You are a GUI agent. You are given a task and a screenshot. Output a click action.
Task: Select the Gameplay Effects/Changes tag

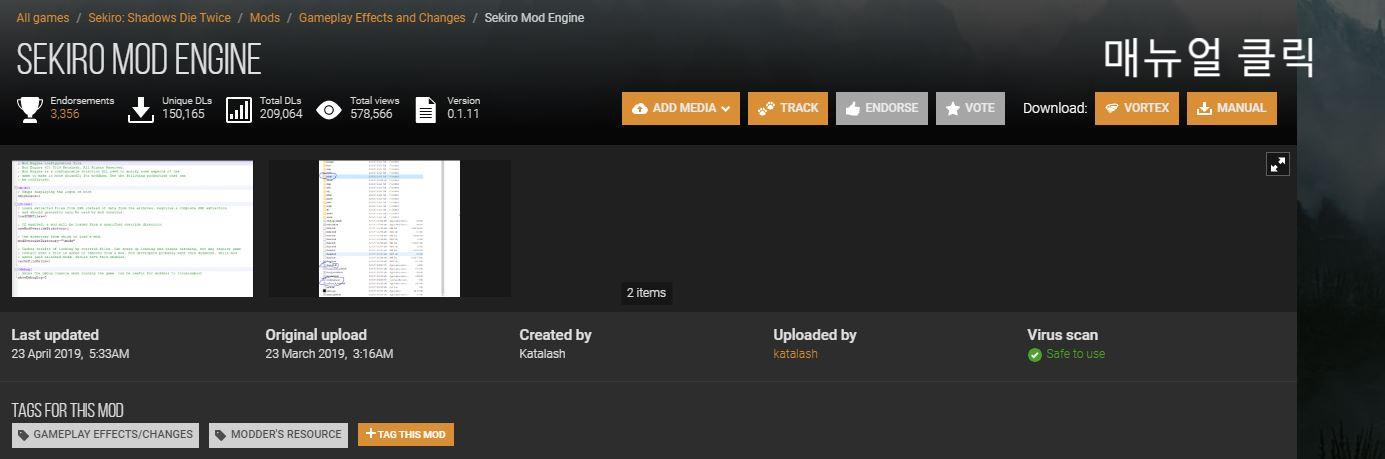(x=105, y=435)
